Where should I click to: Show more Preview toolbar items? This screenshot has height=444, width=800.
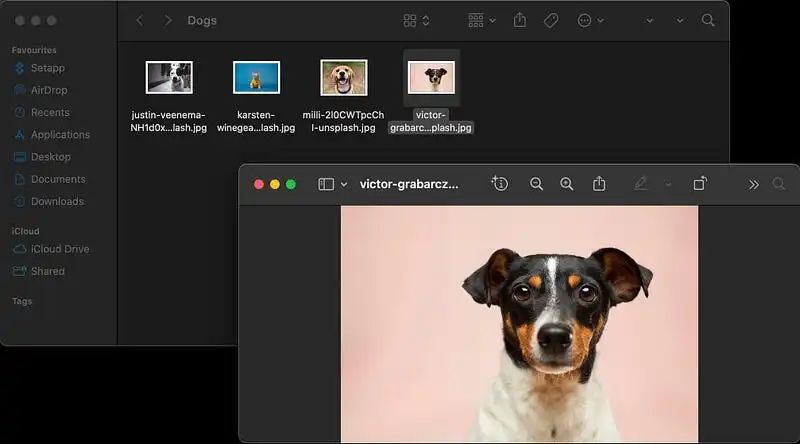click(754, 185)
